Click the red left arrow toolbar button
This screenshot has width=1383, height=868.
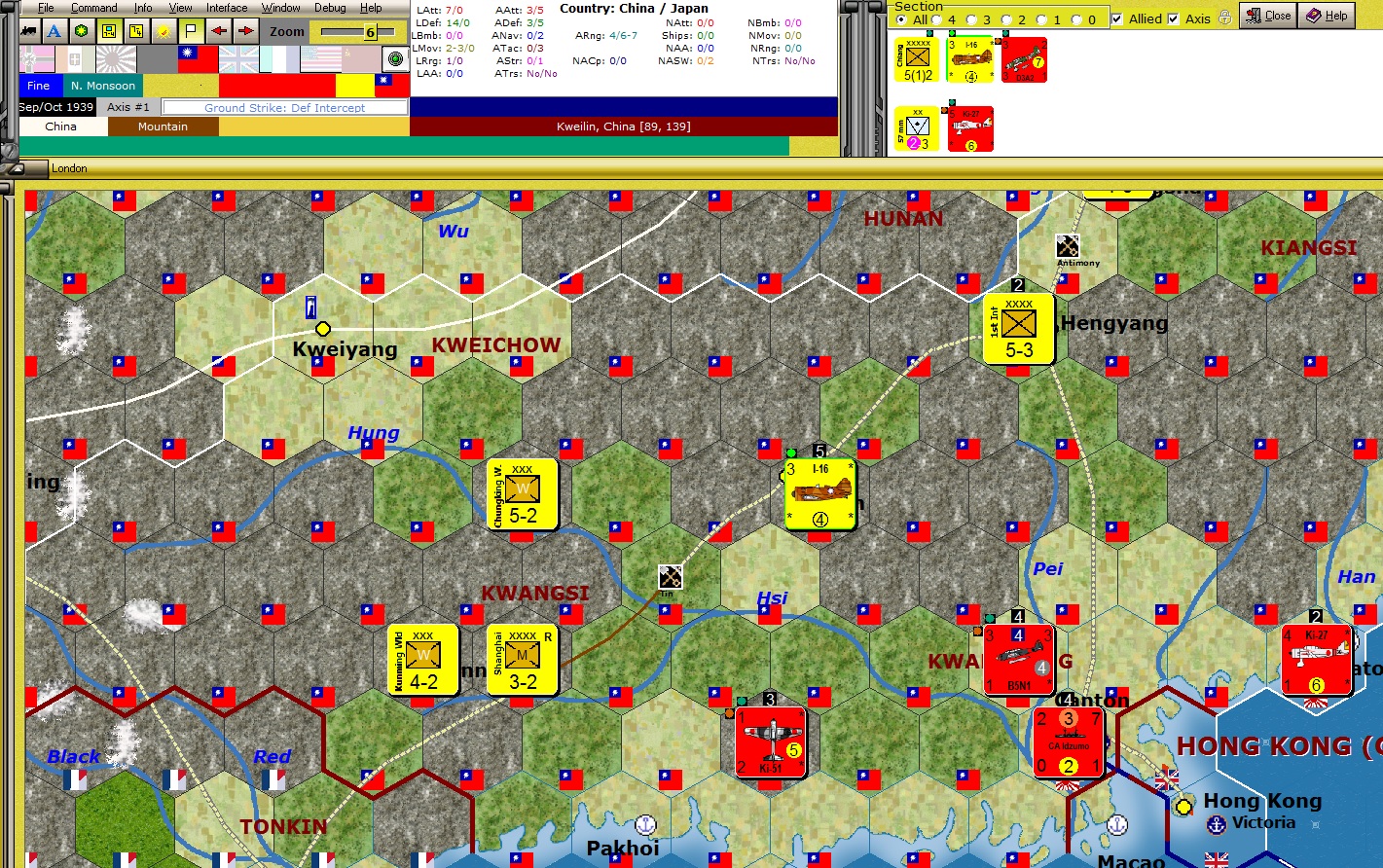pyautogui.click(x=219, y=31)
